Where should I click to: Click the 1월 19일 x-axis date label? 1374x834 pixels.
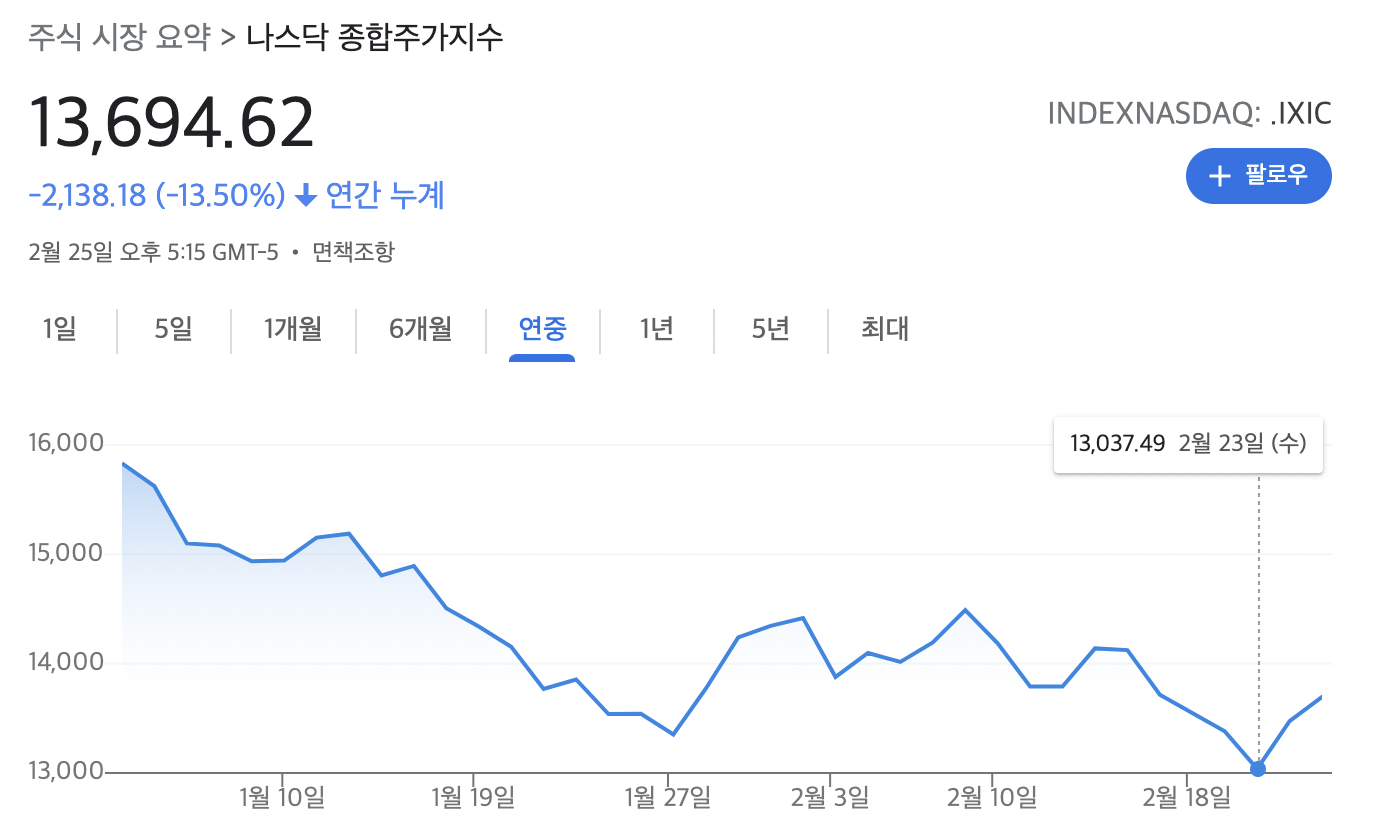473,798
